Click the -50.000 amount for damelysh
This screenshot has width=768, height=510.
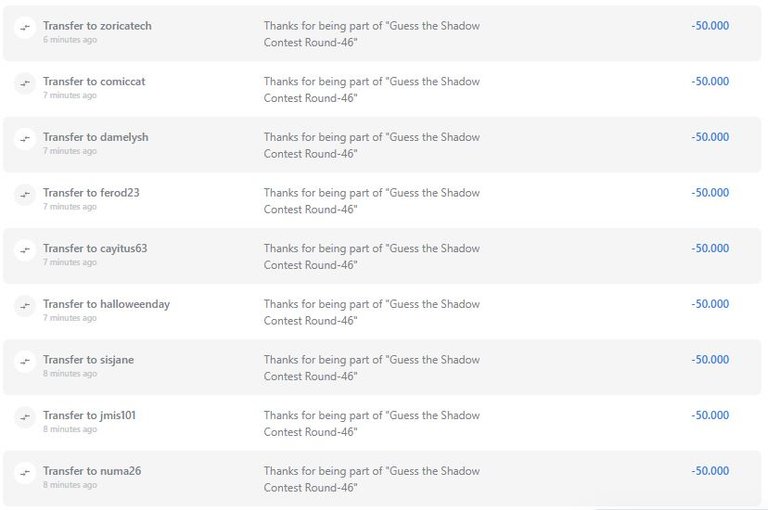click(710, 137)
